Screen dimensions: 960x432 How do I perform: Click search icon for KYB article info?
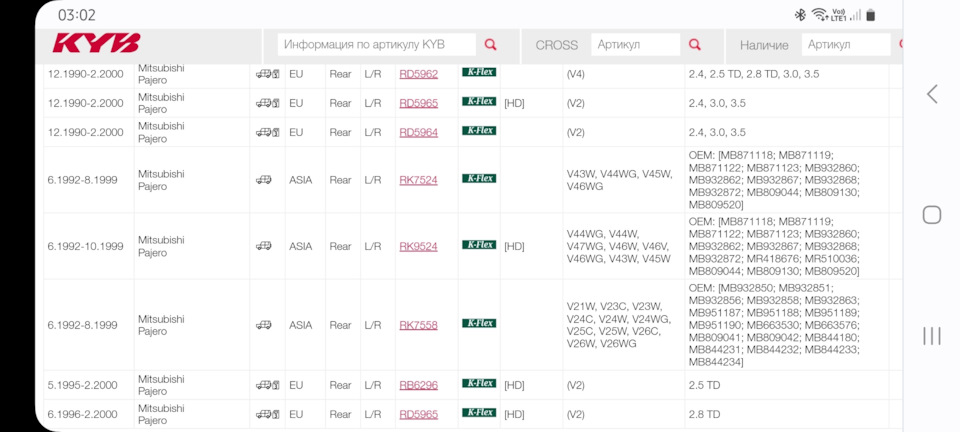(x=490, y=45)
